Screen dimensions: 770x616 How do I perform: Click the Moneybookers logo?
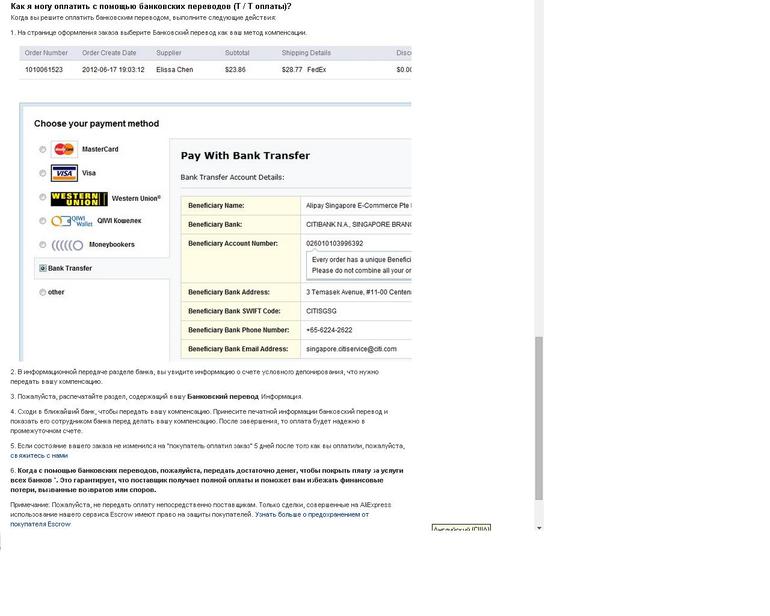67,245
